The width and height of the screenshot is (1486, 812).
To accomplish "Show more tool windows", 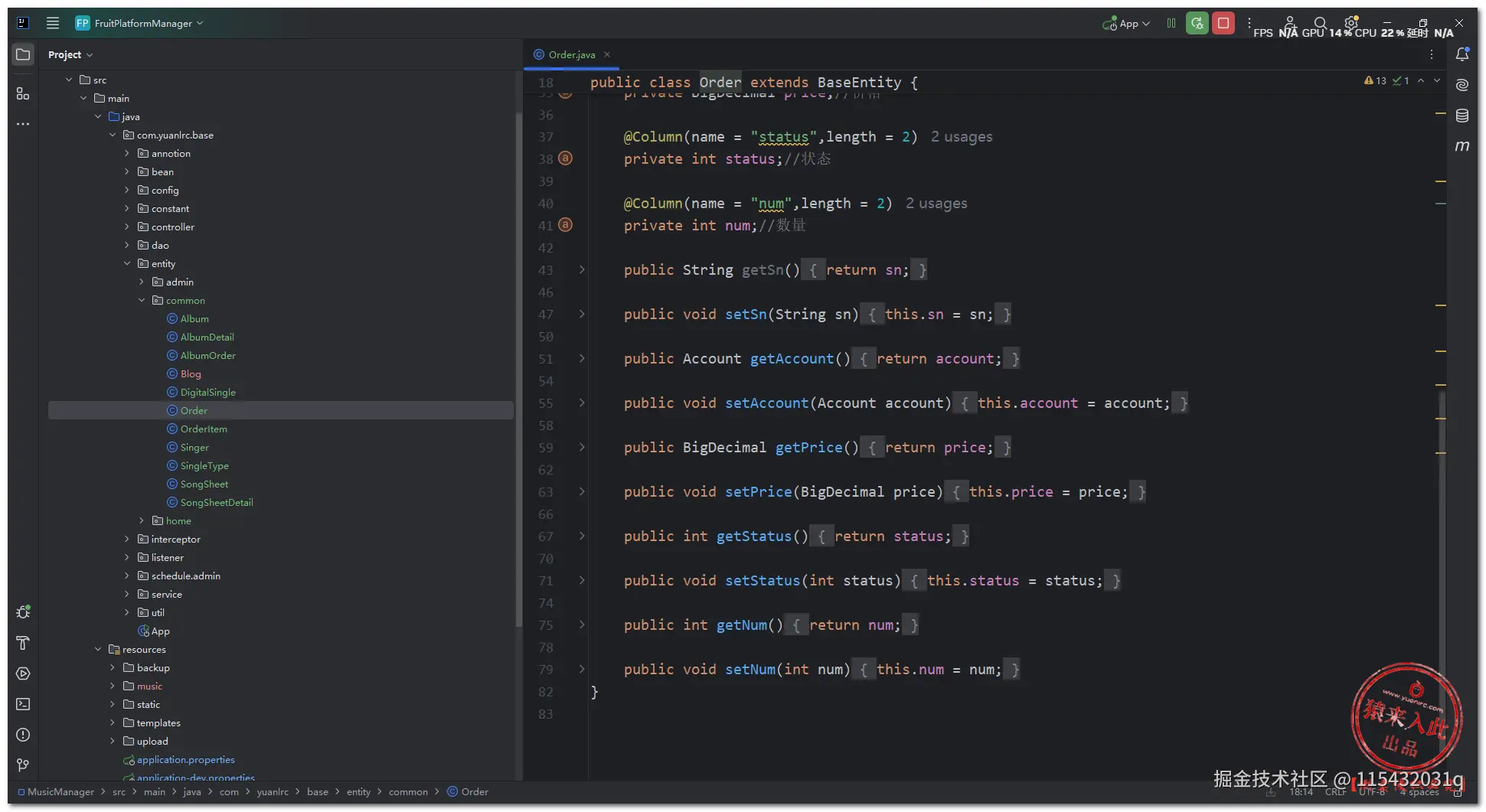I will [x=23, y=123].
